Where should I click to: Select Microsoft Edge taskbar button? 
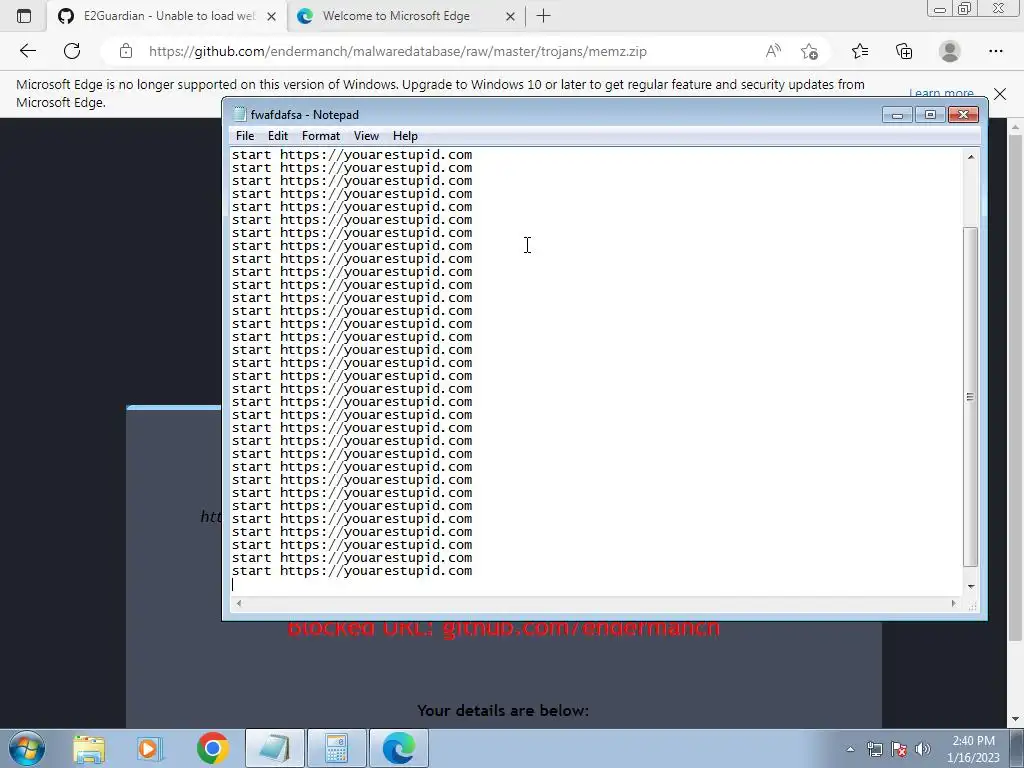pyautogui.click(x=398, y=748)
